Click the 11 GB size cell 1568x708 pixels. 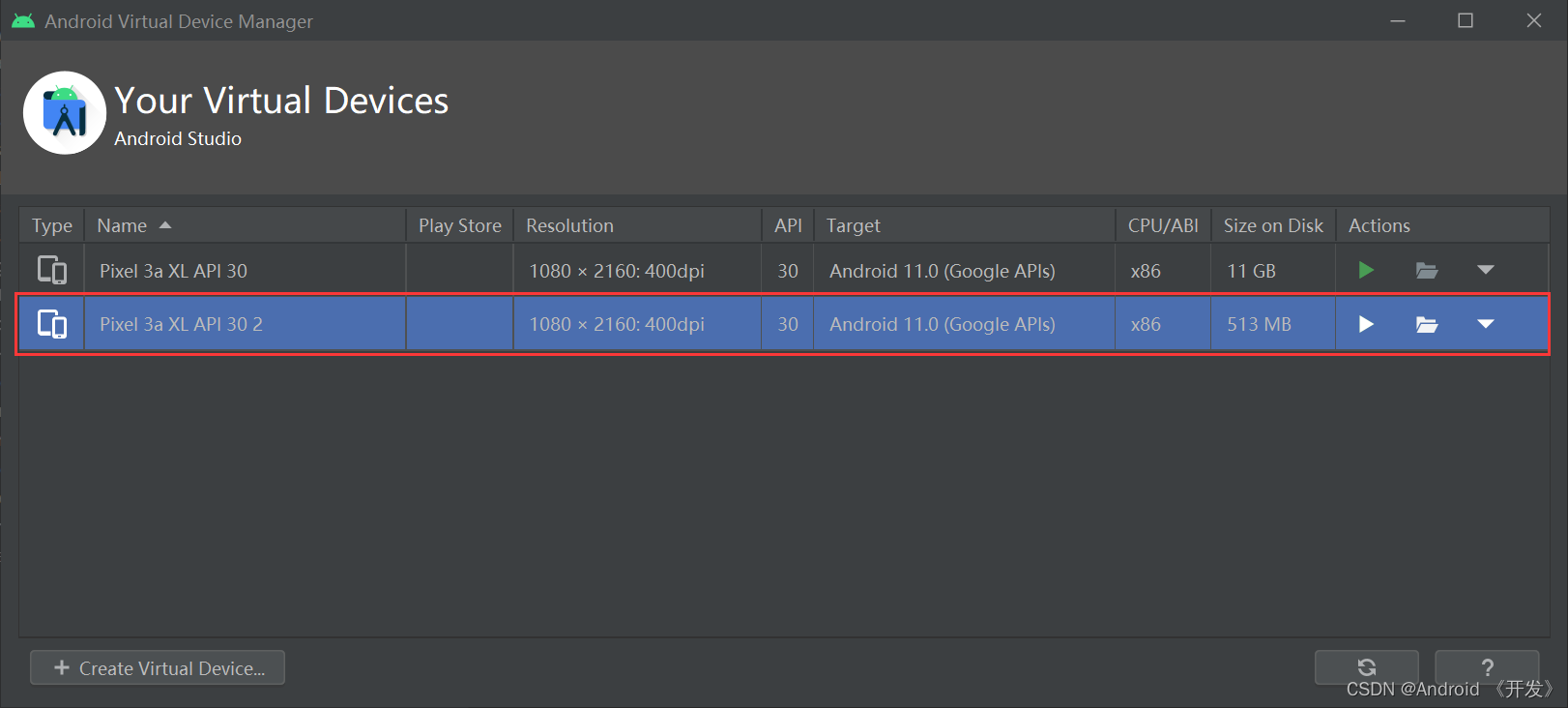tap(1273, 271)
